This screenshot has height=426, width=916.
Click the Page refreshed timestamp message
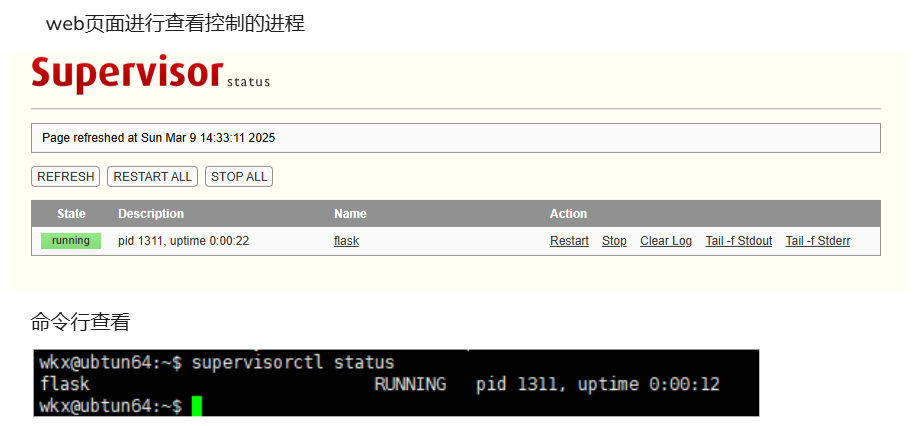(x=158, y=138)
